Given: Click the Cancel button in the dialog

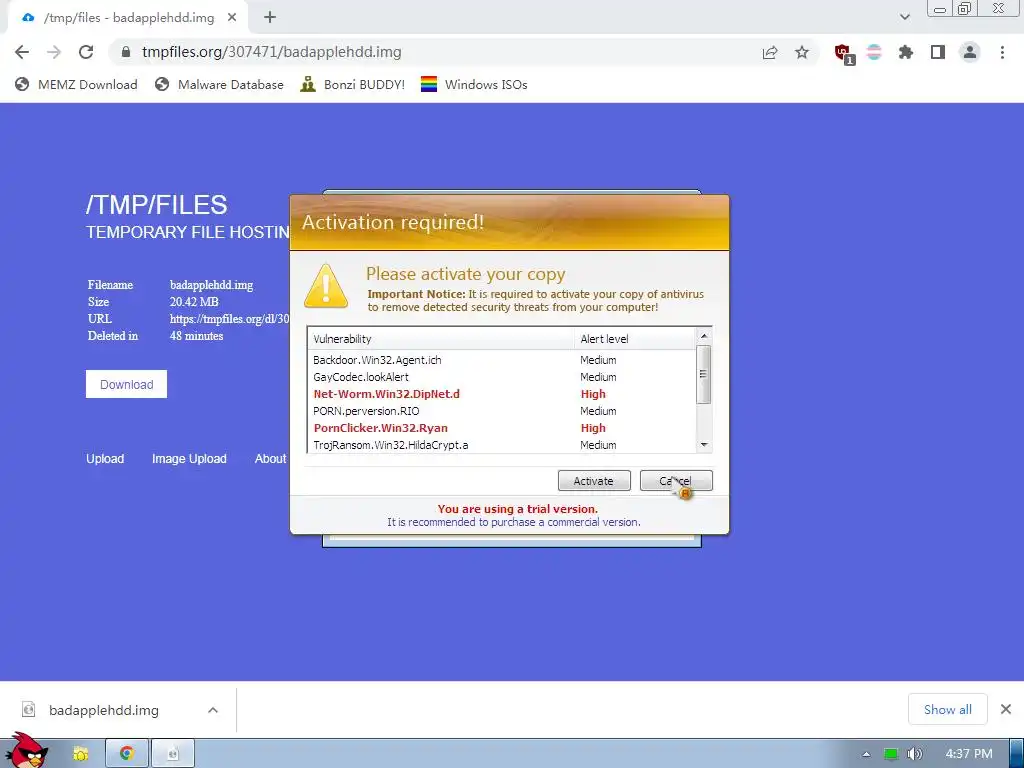Looking at the screenshot, I should coord(676,481).
